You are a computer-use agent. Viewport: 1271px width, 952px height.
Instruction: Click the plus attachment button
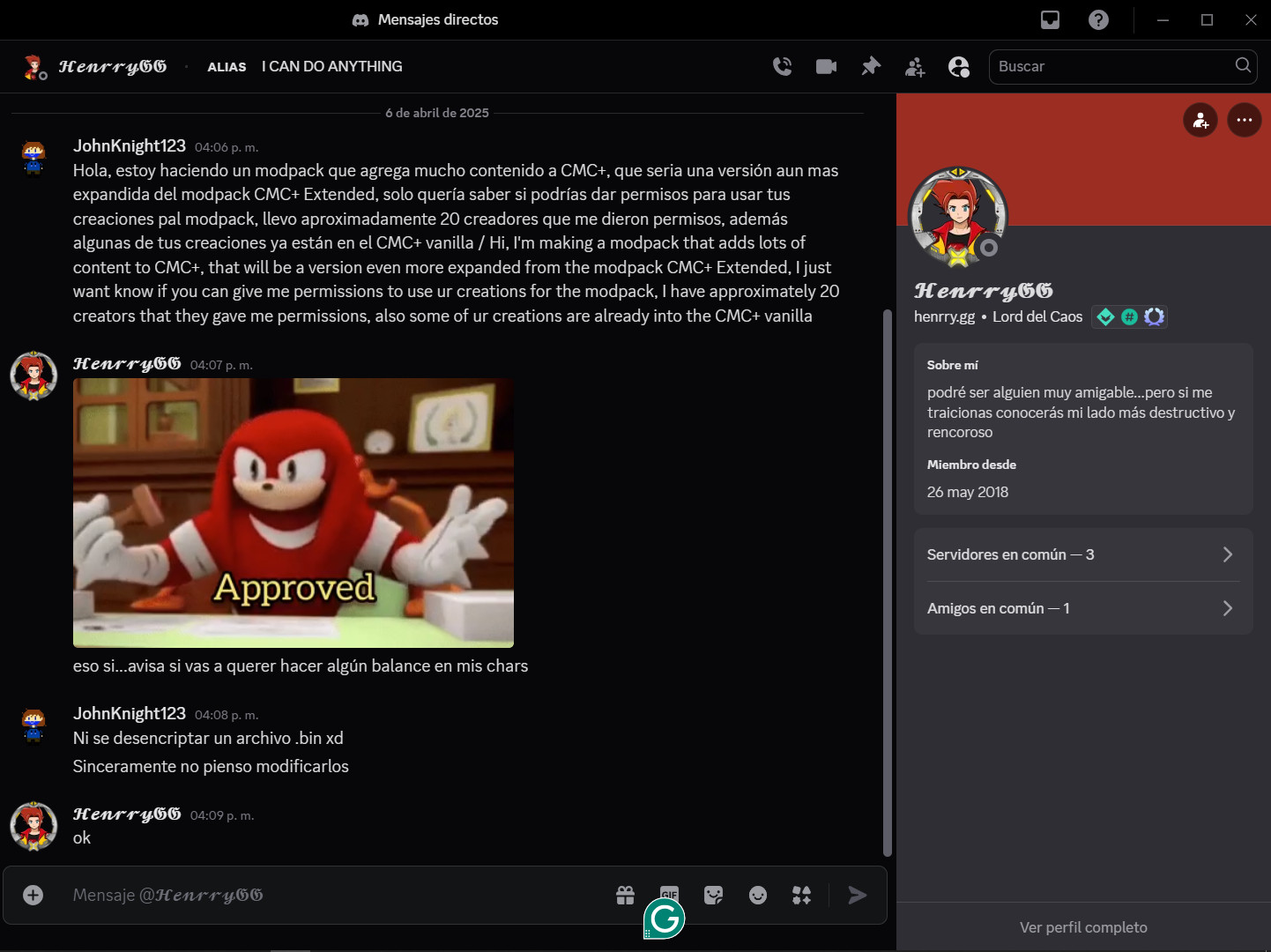click(x=33, y=896)
